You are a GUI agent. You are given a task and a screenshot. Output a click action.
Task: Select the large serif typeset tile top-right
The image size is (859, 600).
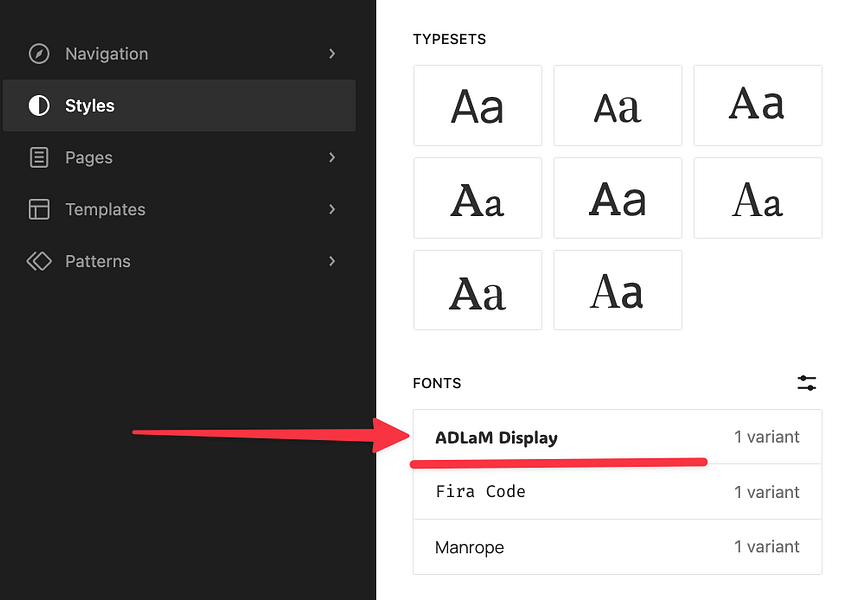pyautogui.click(x=757, y=105)
